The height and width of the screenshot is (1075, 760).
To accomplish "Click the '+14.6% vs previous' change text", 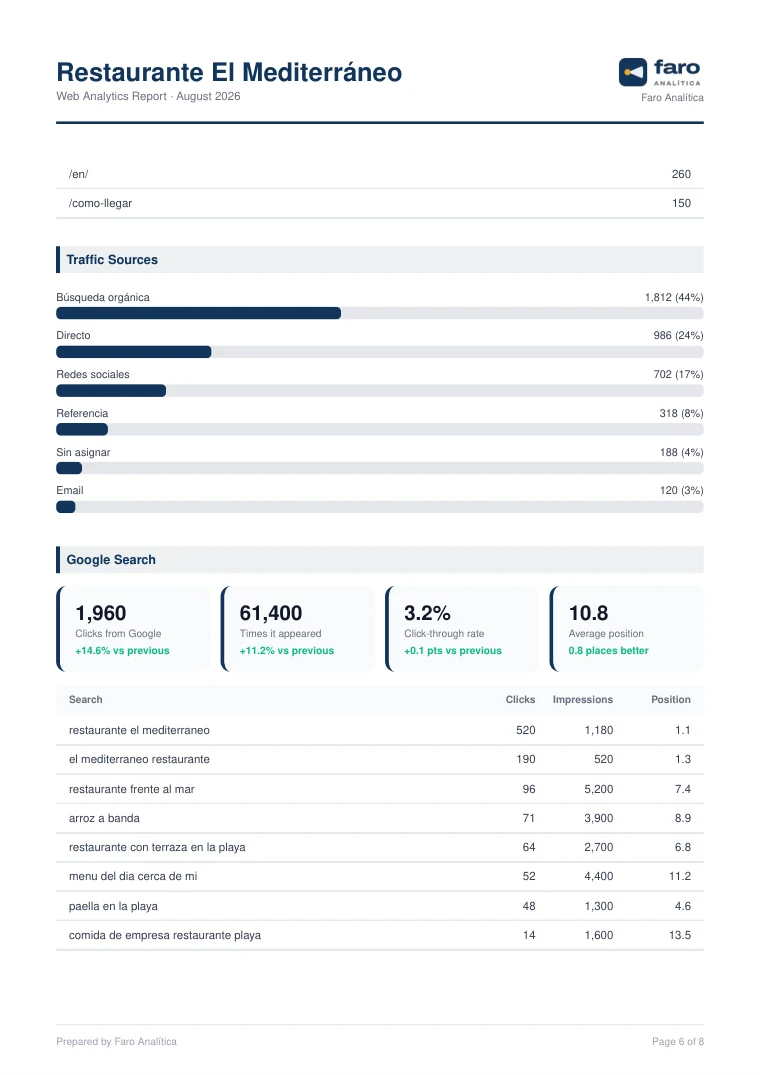I will pyautogui.click(x=122, y=651).
